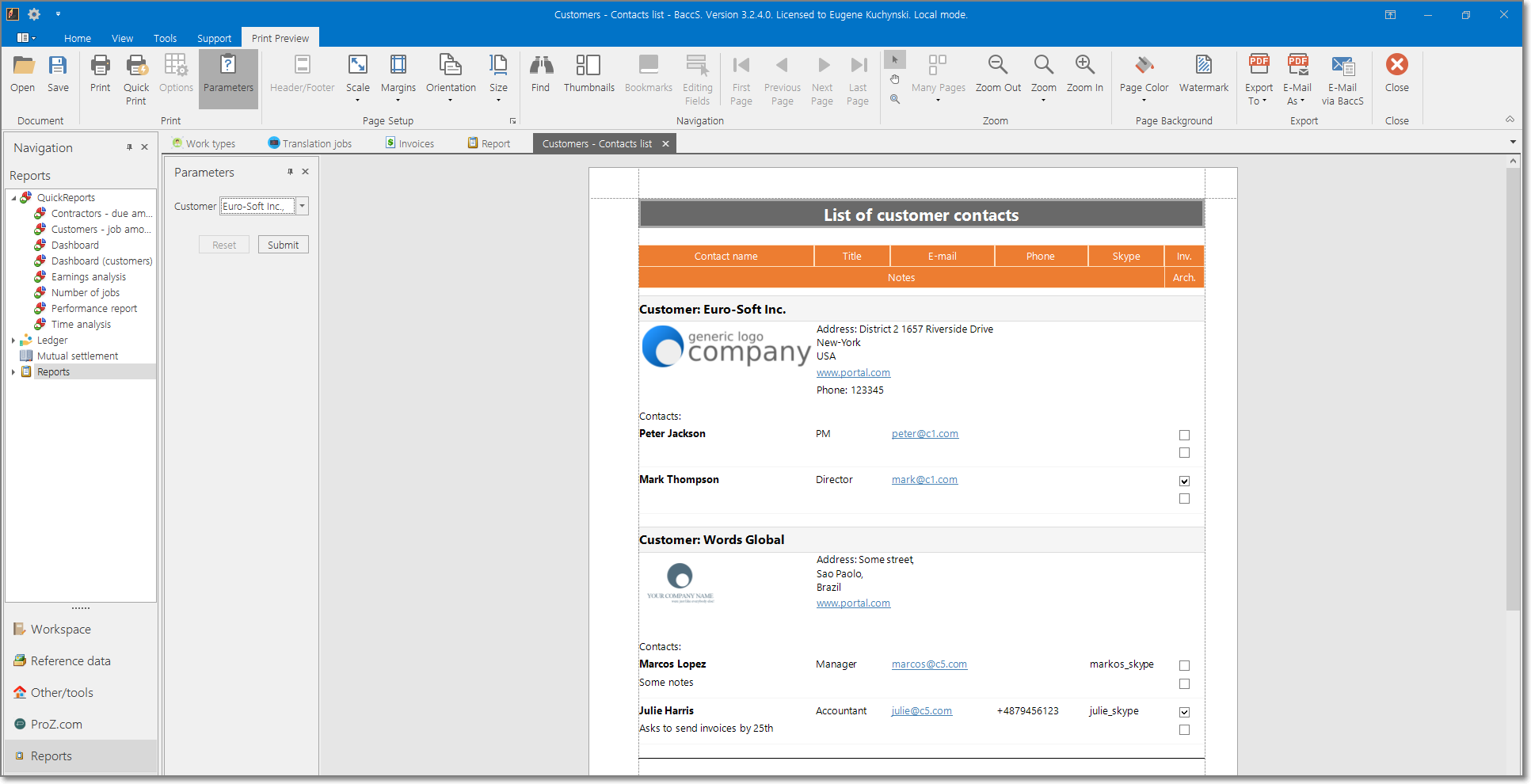Open Dashboard quick report
This screenshot has height=784, width=1531.
(75, 245)
